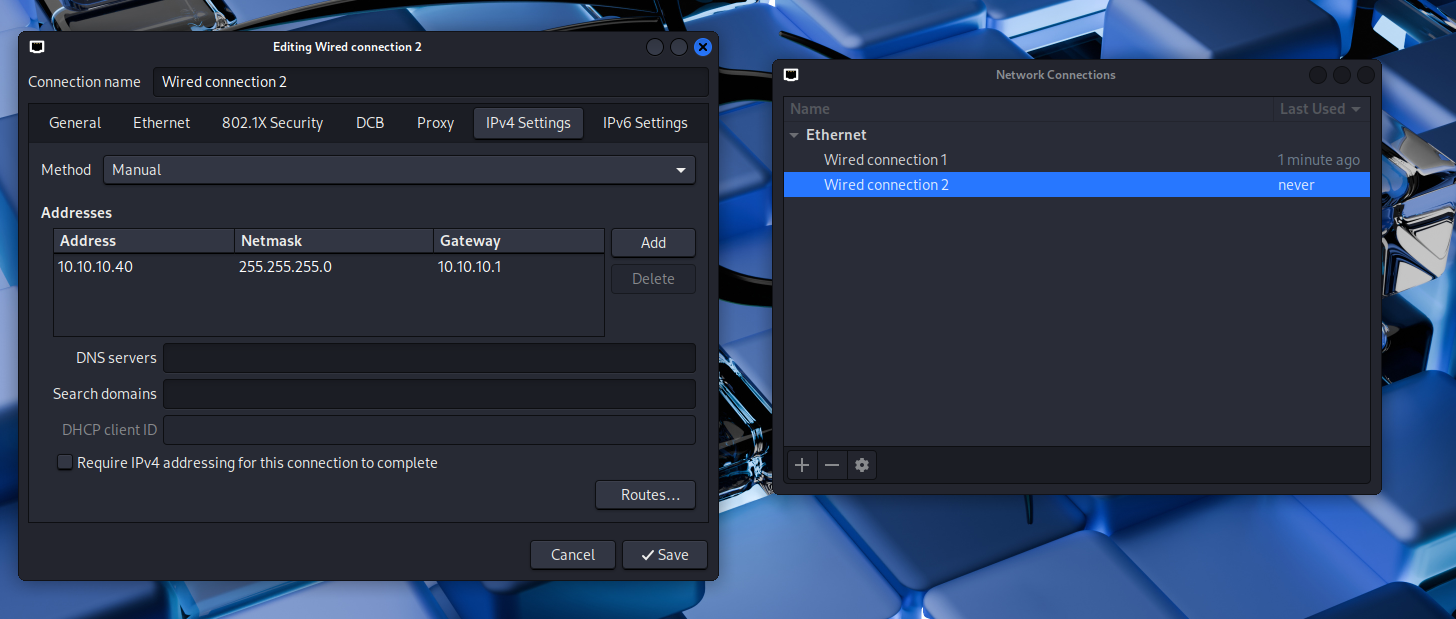The height and width of the screenshot is (619, 1456).
Task: Click the Network Connections window title icon
Action: point(791,75)
